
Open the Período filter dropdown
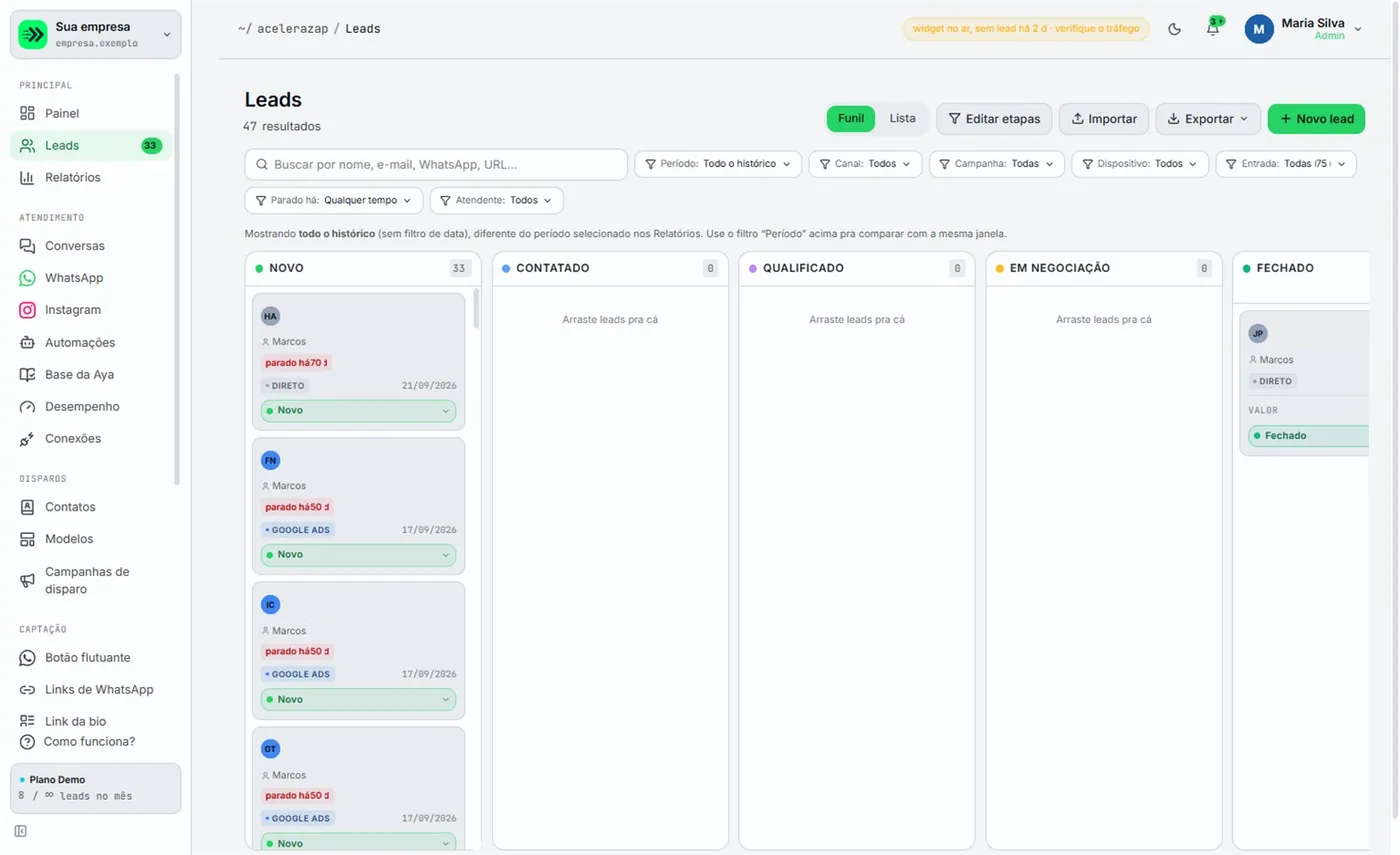pyautogui.click(x=718, y=164)
